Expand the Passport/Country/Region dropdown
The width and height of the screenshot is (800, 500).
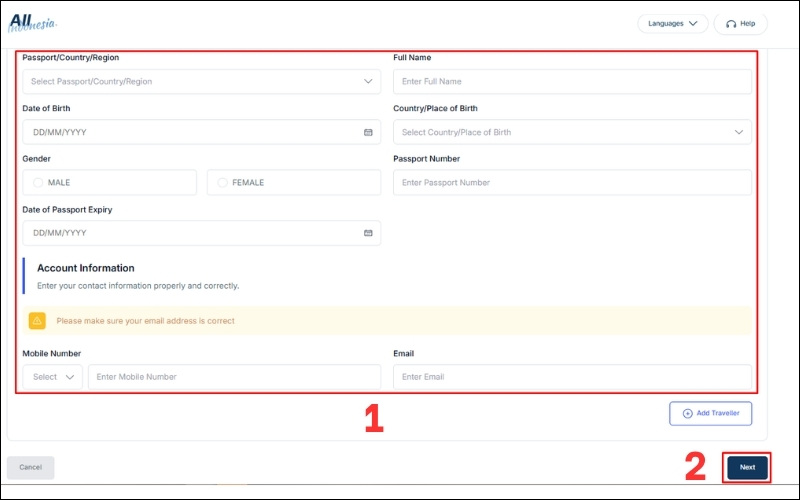point(201,82)
